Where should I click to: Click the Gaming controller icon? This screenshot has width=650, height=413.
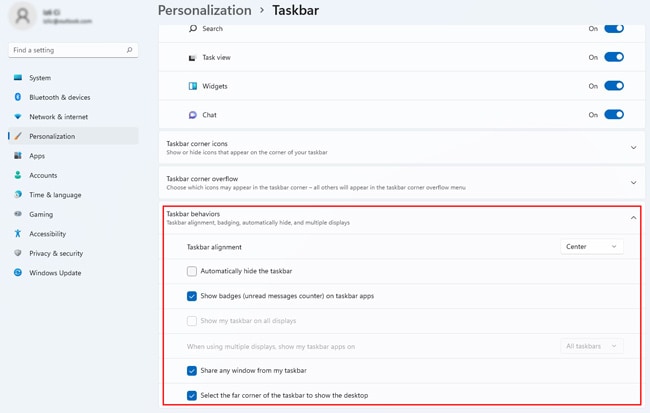click(x=17, y=214)
